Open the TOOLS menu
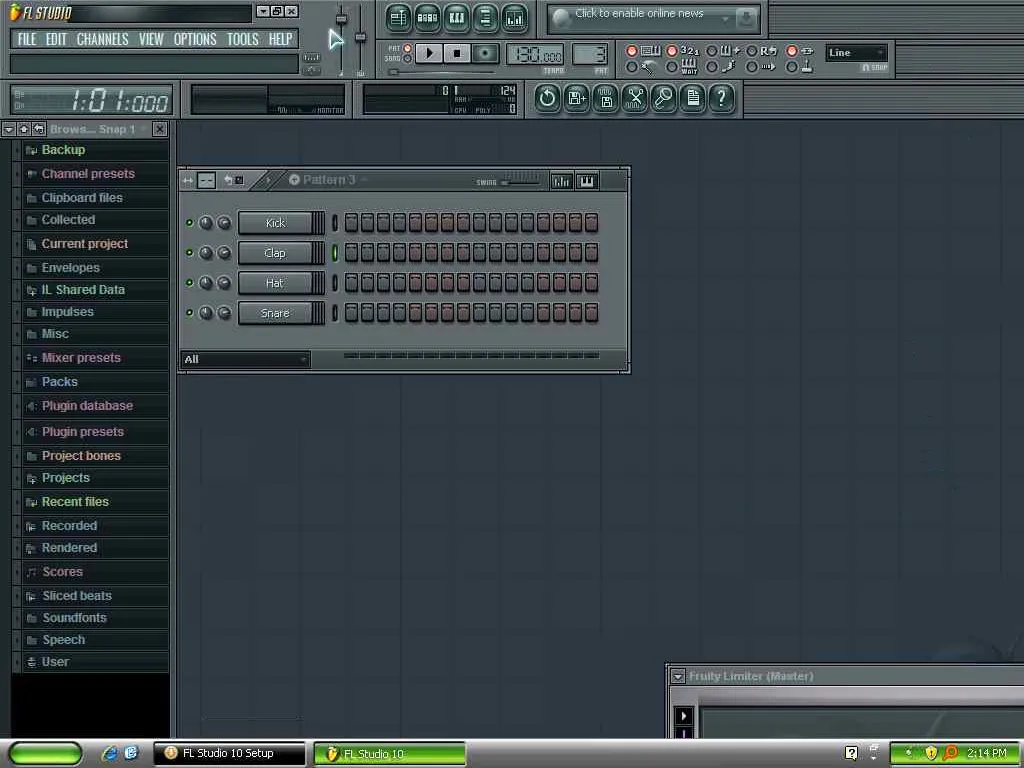1024x768 pixels. [242, 39]
